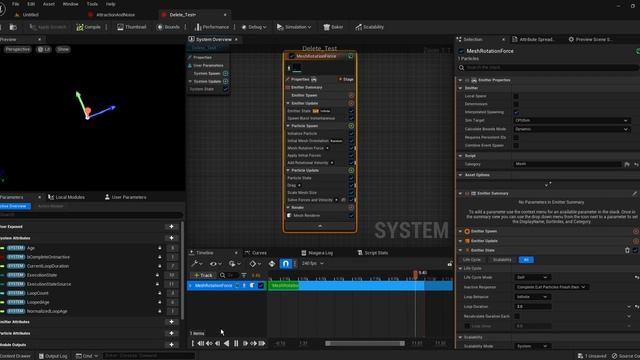
Task: Click the Thumbnail toolbar button
Action: click(x=131, y=27)
